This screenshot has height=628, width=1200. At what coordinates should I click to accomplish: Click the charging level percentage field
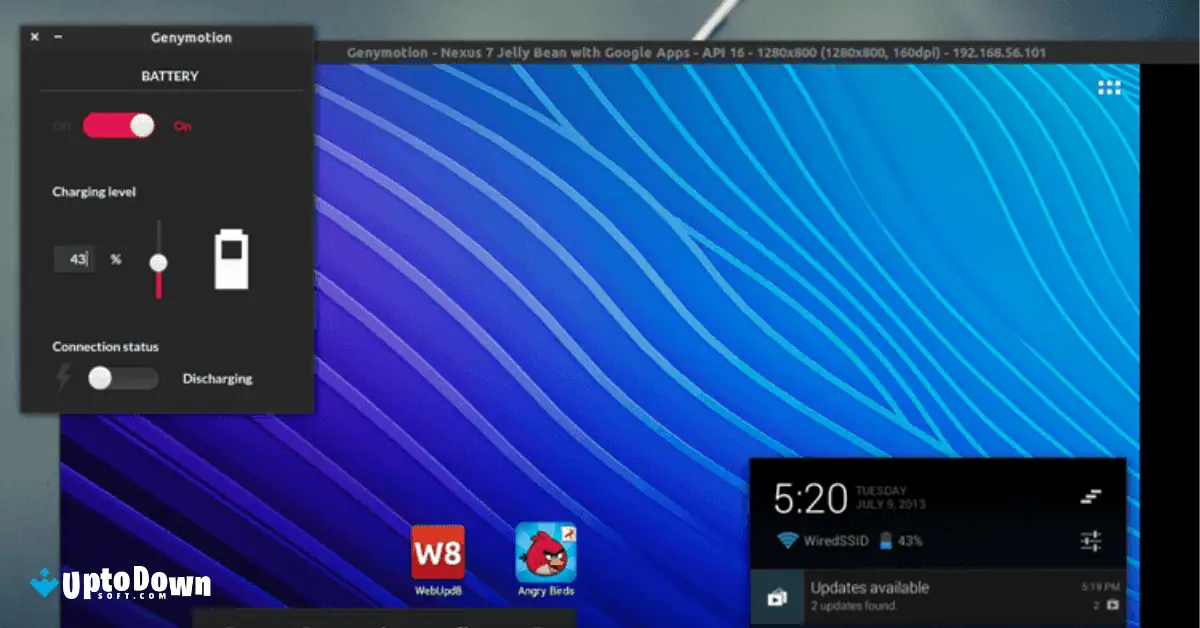click(74, 258)
